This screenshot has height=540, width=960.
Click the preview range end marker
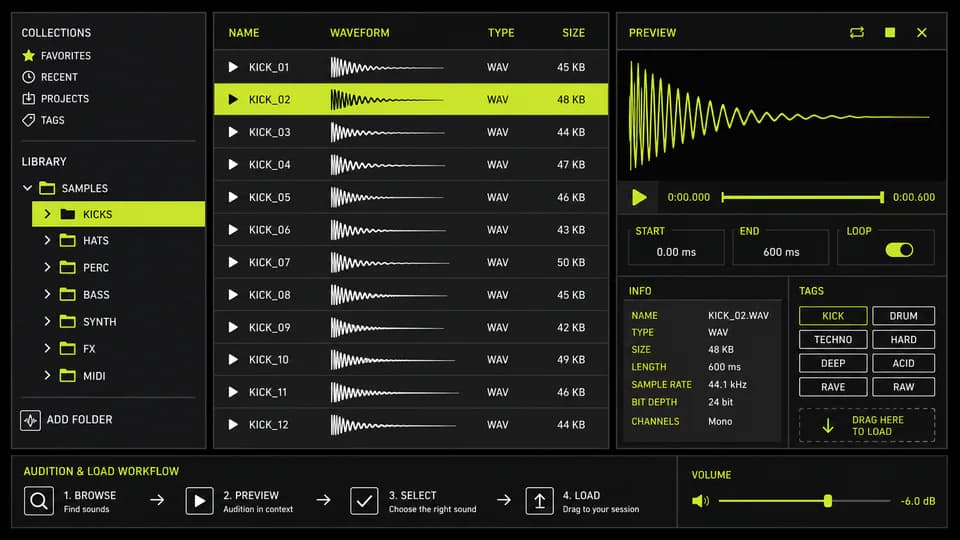click(x=882, y=197)
